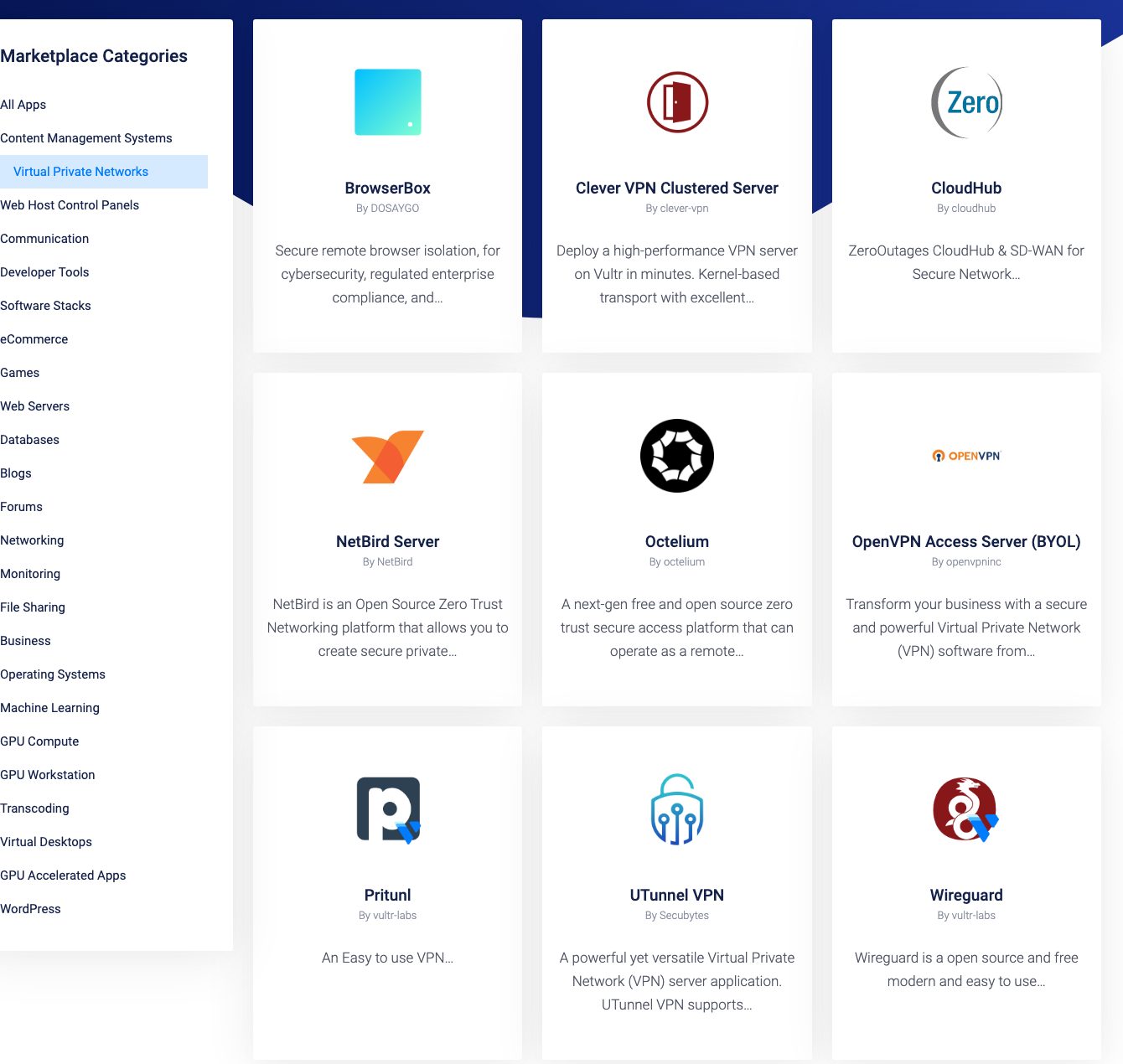Click the BrowserBox description text
This screenshot has height=1064, width=1123.
tap(388, 274)
